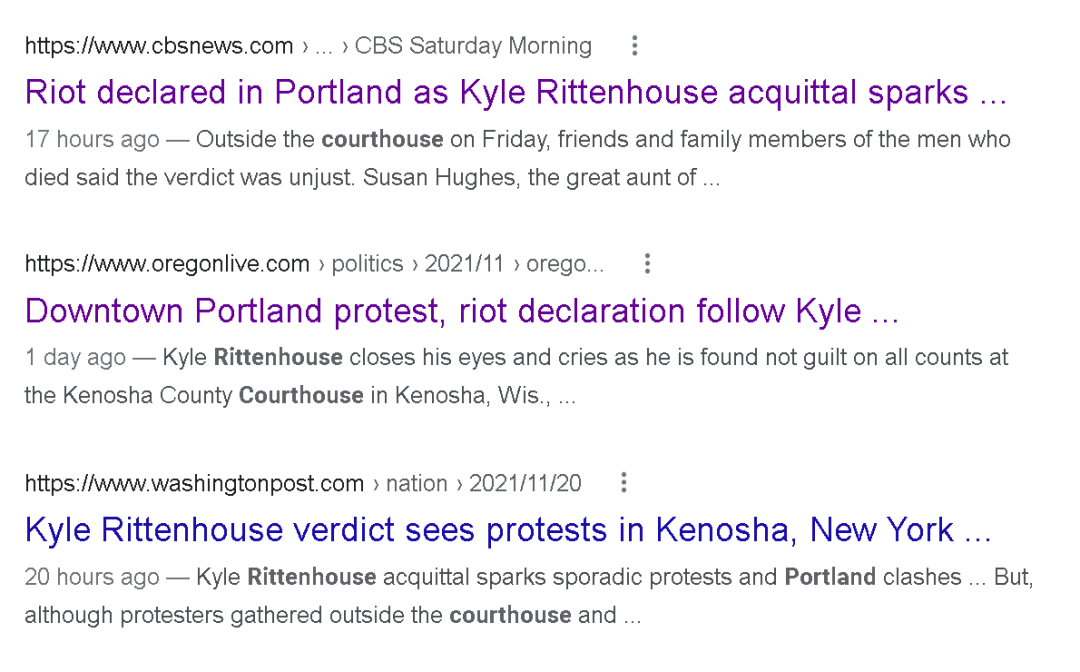
Task: Click the "1 day ago" timestamp
Action: 76,358
